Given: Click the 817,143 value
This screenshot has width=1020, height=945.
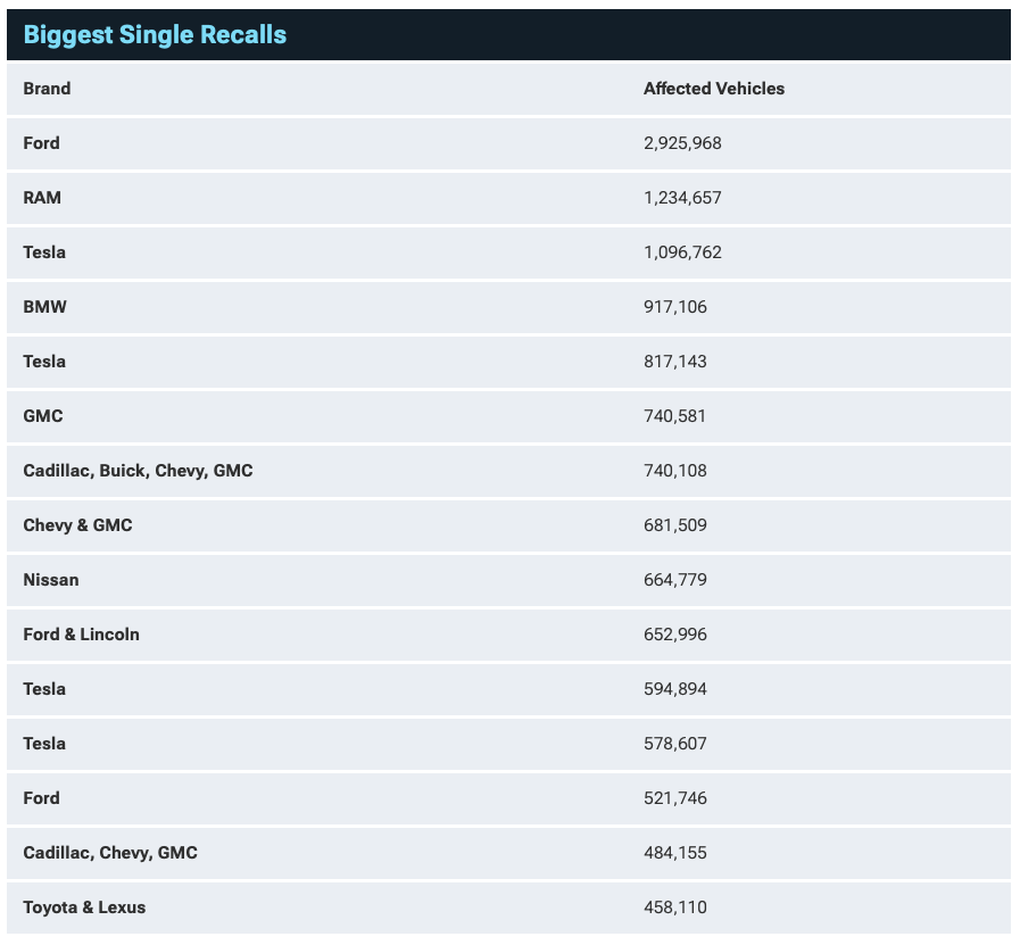Looking at the screenshot, I should (675, 361).
